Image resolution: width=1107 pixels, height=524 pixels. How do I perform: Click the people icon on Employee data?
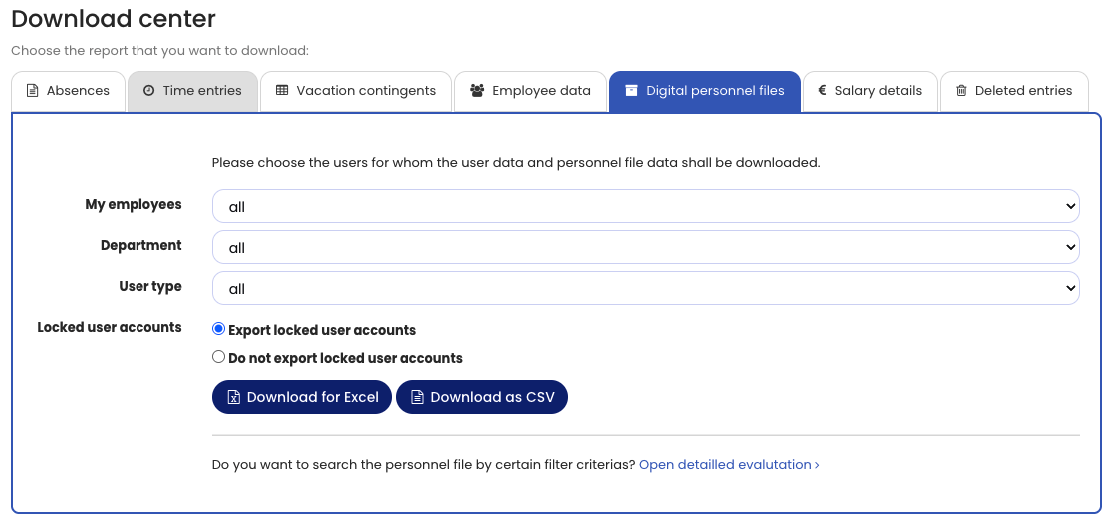click(475, 91)
